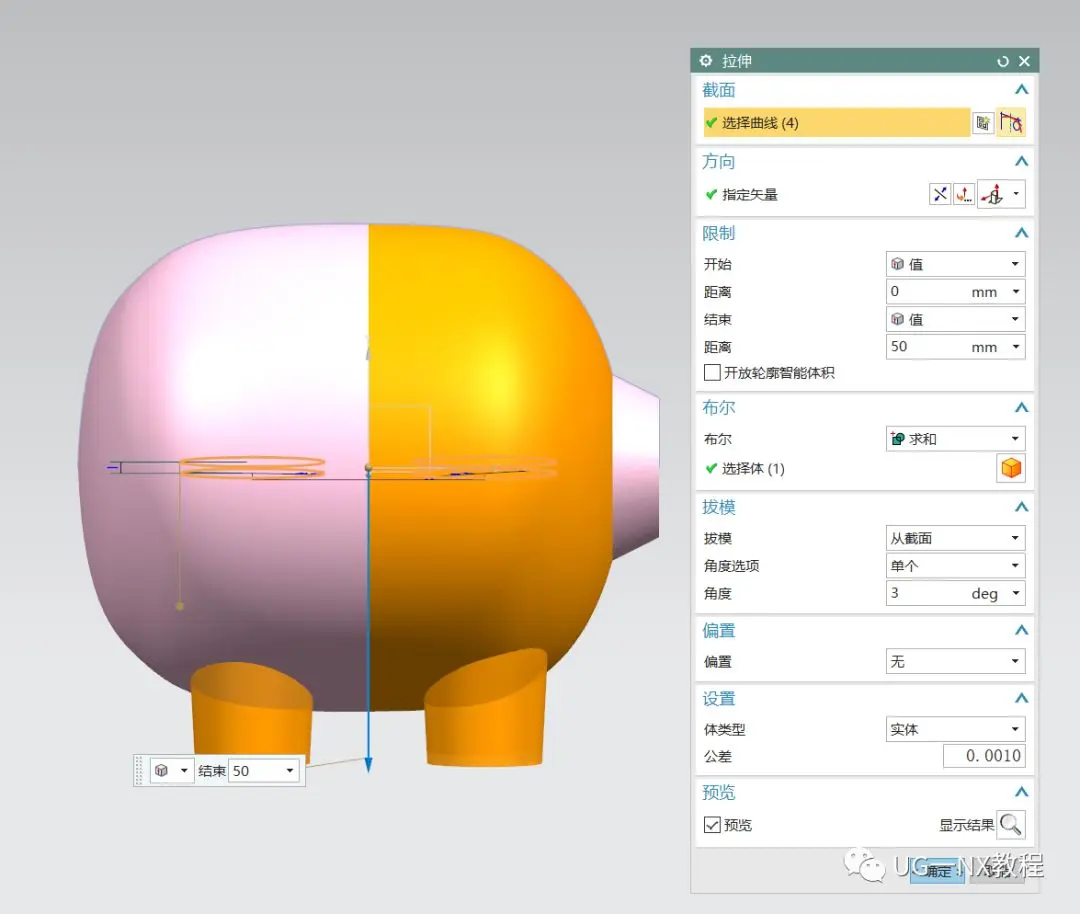Open the gear settings icon of 拉伸 dialog
Viewport: 1080px width, 914px height.
(706, 61)
